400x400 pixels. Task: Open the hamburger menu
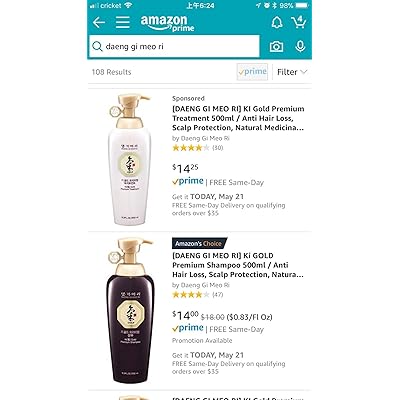[x=123, y=22]
